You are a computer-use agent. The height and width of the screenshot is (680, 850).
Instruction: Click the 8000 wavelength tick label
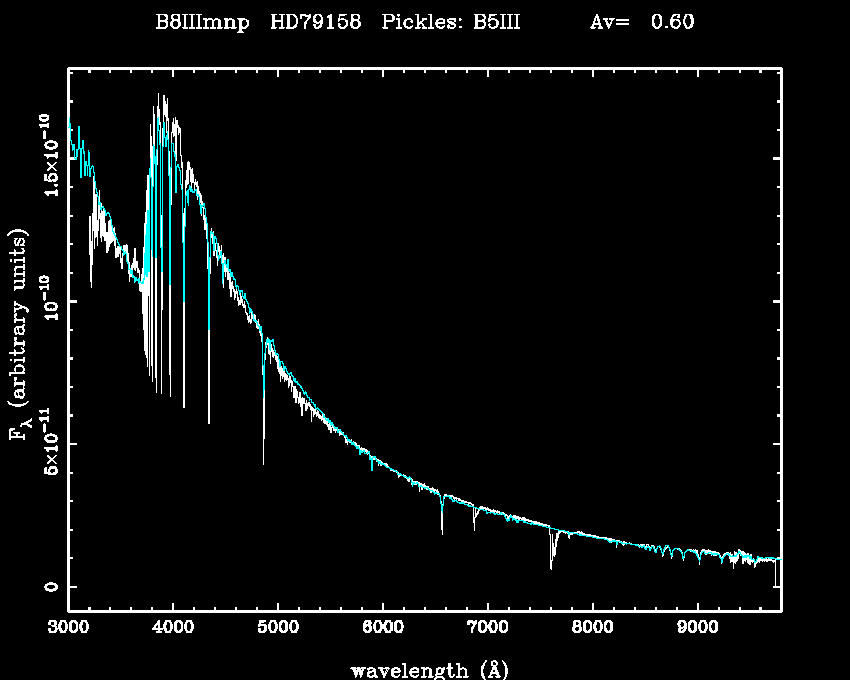(592, 630)
